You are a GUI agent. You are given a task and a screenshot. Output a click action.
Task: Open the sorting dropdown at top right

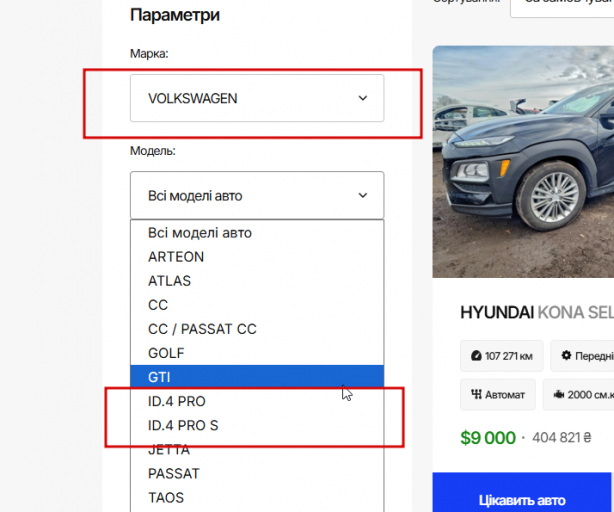point(562,7)
